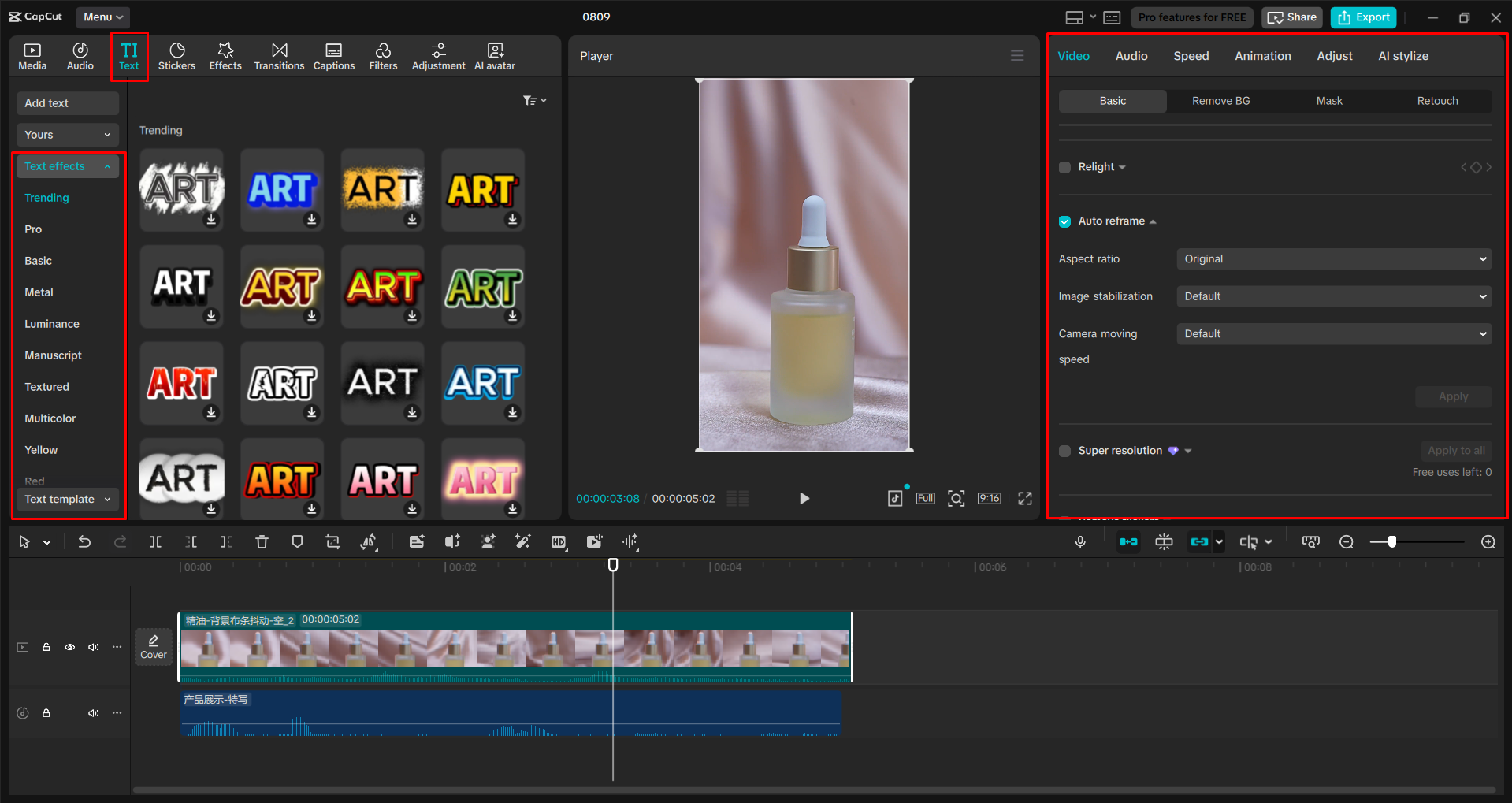
Task: Open the Aspect ratio dropdown
Action: (1333, 258)
